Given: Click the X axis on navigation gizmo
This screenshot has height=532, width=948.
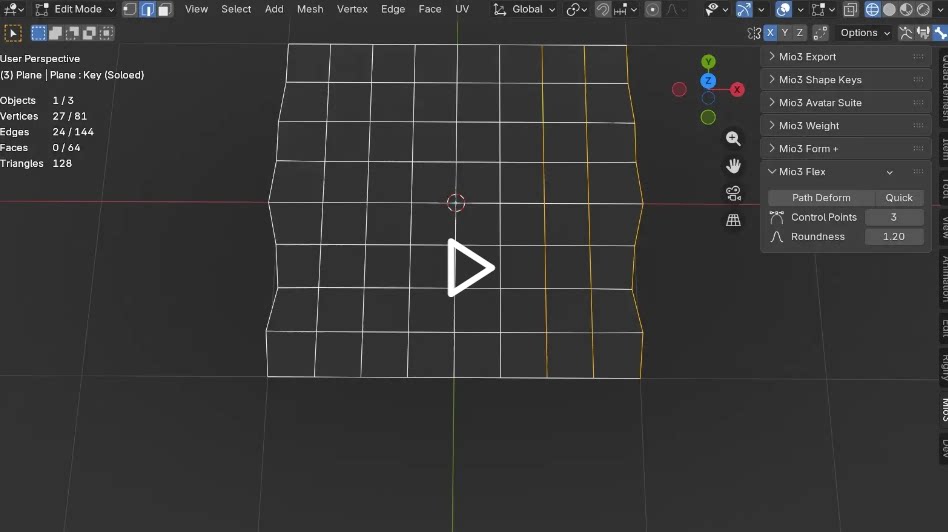Looking at the screenshot, I should click(736, 90).
